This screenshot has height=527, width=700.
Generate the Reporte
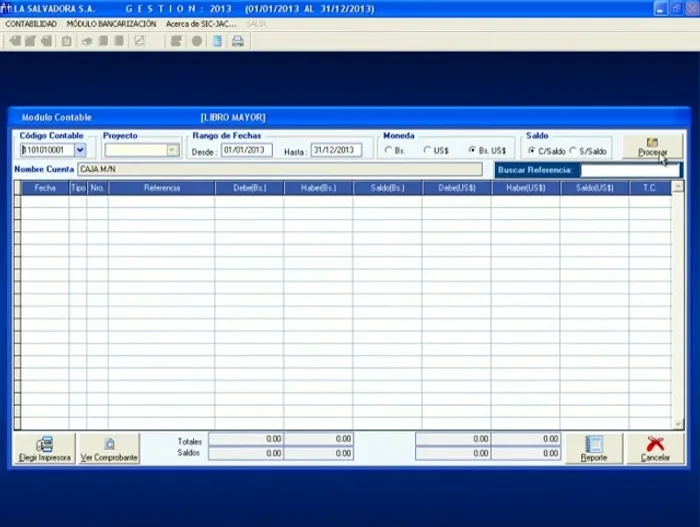[594, 449]
